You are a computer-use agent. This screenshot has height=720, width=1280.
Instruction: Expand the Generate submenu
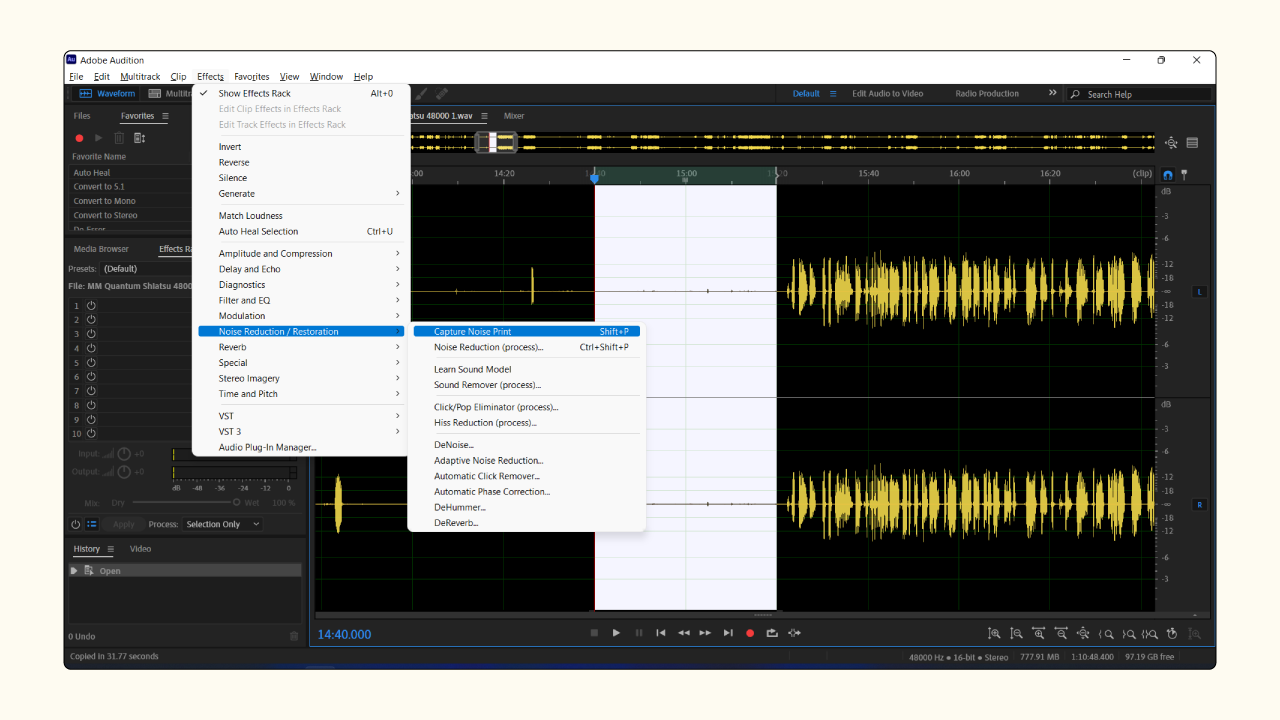[x=301, y=194]
